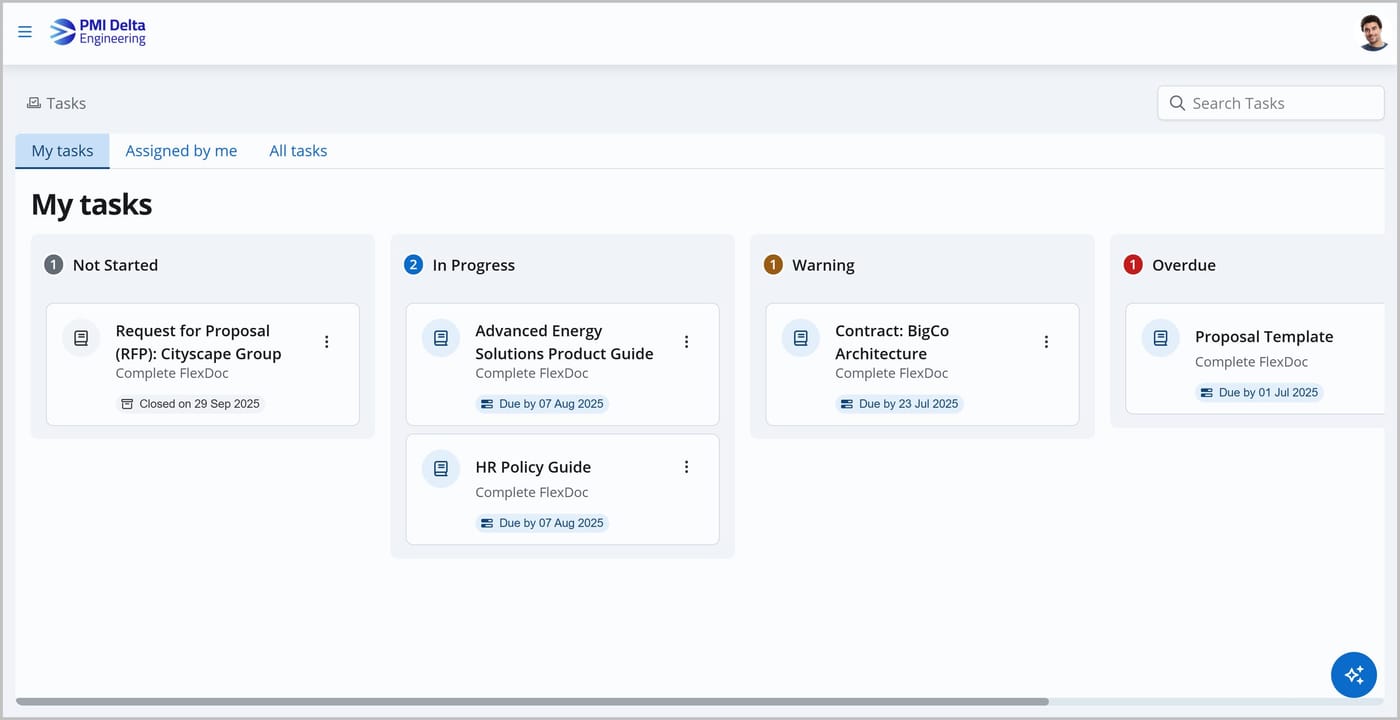Click inside the Search Tasks field

1271,103
